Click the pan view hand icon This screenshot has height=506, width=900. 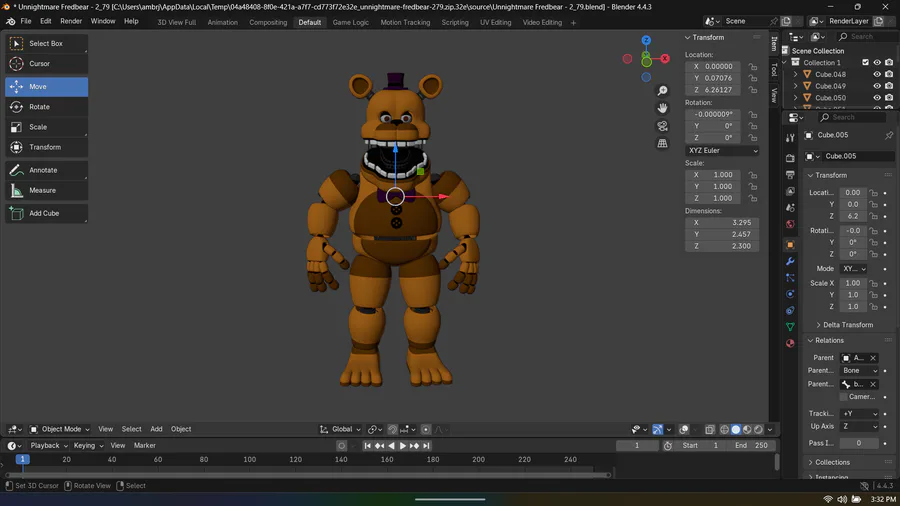point(662,108)
